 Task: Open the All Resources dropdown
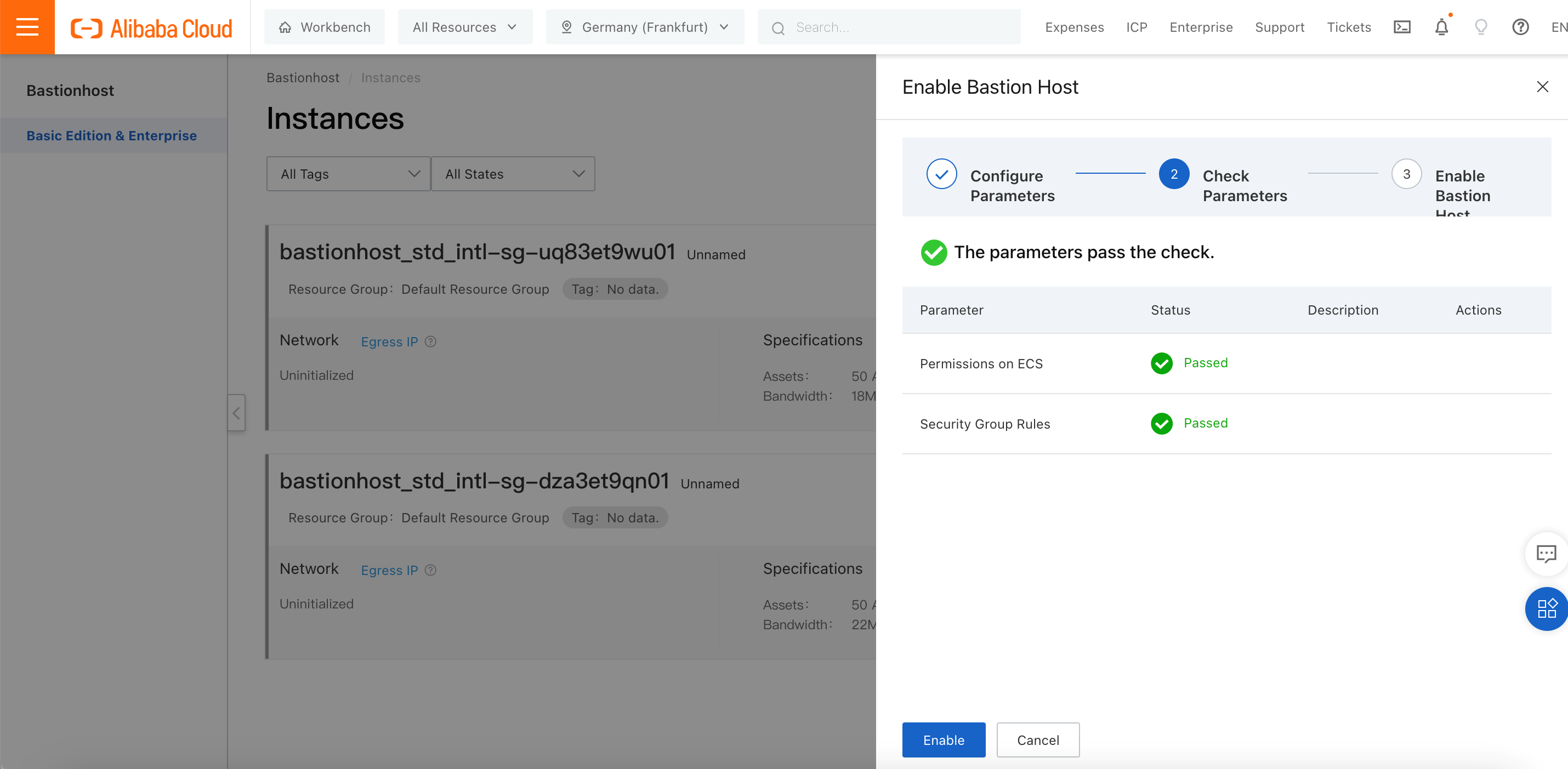[465, 27]
